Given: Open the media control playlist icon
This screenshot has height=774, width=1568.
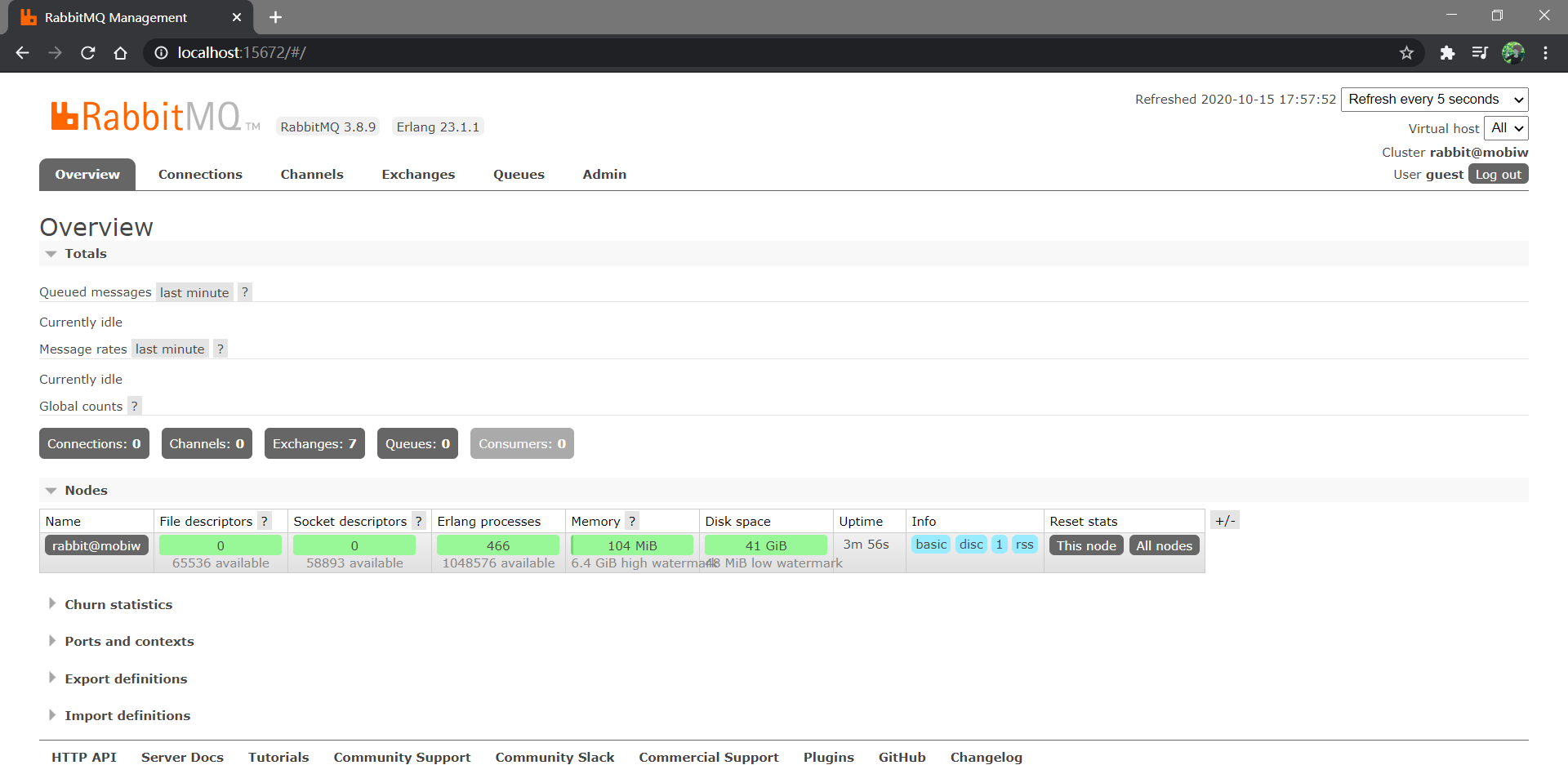Looking at the screenshot, I should point(1480,53).
